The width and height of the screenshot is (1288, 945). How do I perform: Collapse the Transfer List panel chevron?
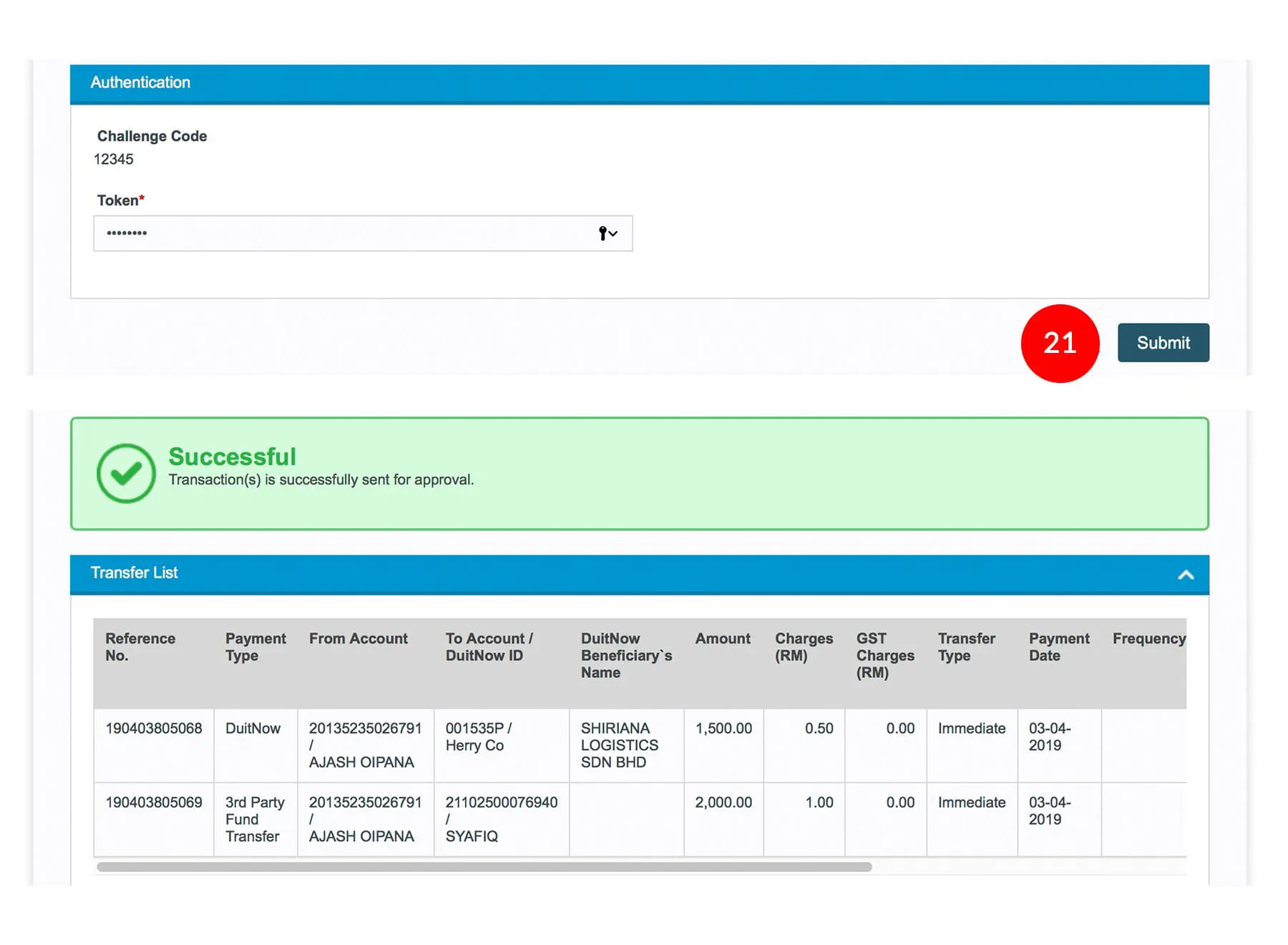coord(1185,575)
